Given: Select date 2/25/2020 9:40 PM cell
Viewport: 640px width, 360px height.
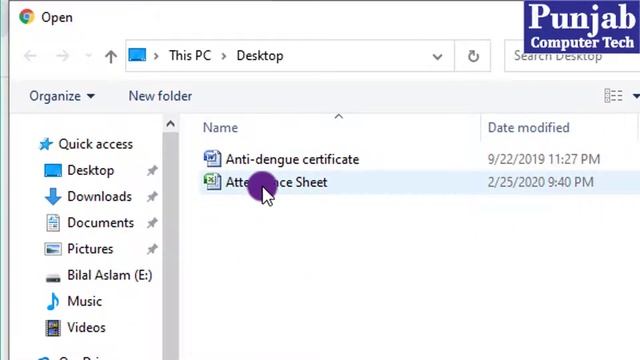Looking at the screenshot, I should pos(540,182).
